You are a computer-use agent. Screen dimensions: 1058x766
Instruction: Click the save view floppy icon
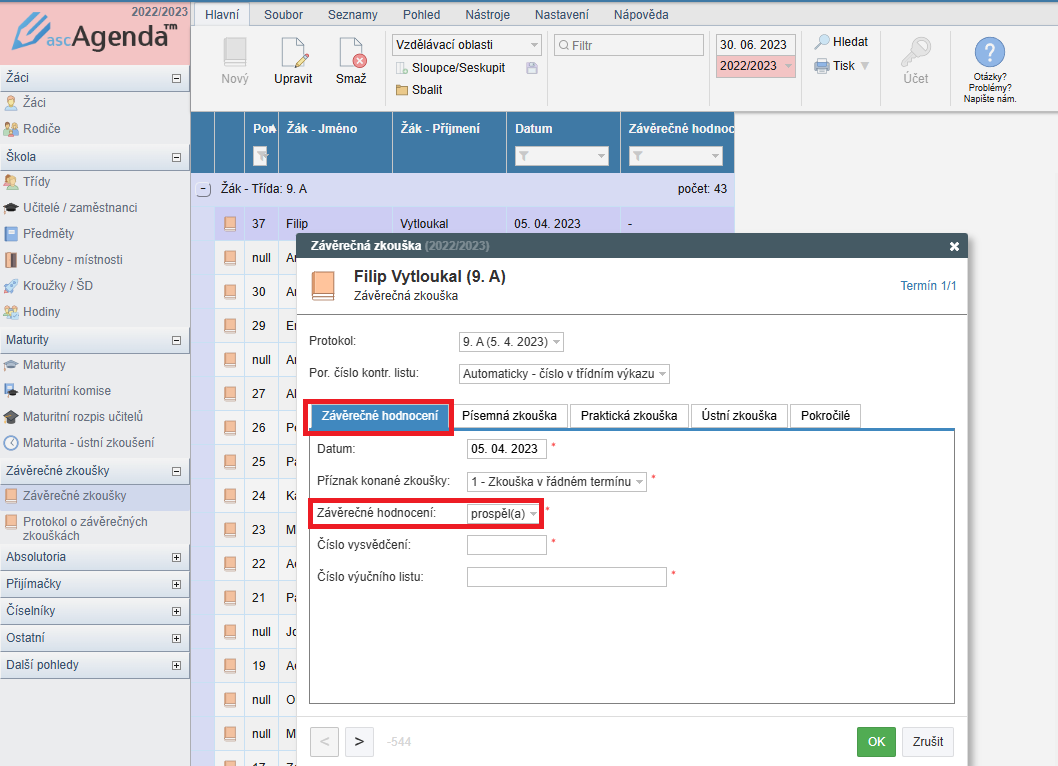click(x=531, y=68)
